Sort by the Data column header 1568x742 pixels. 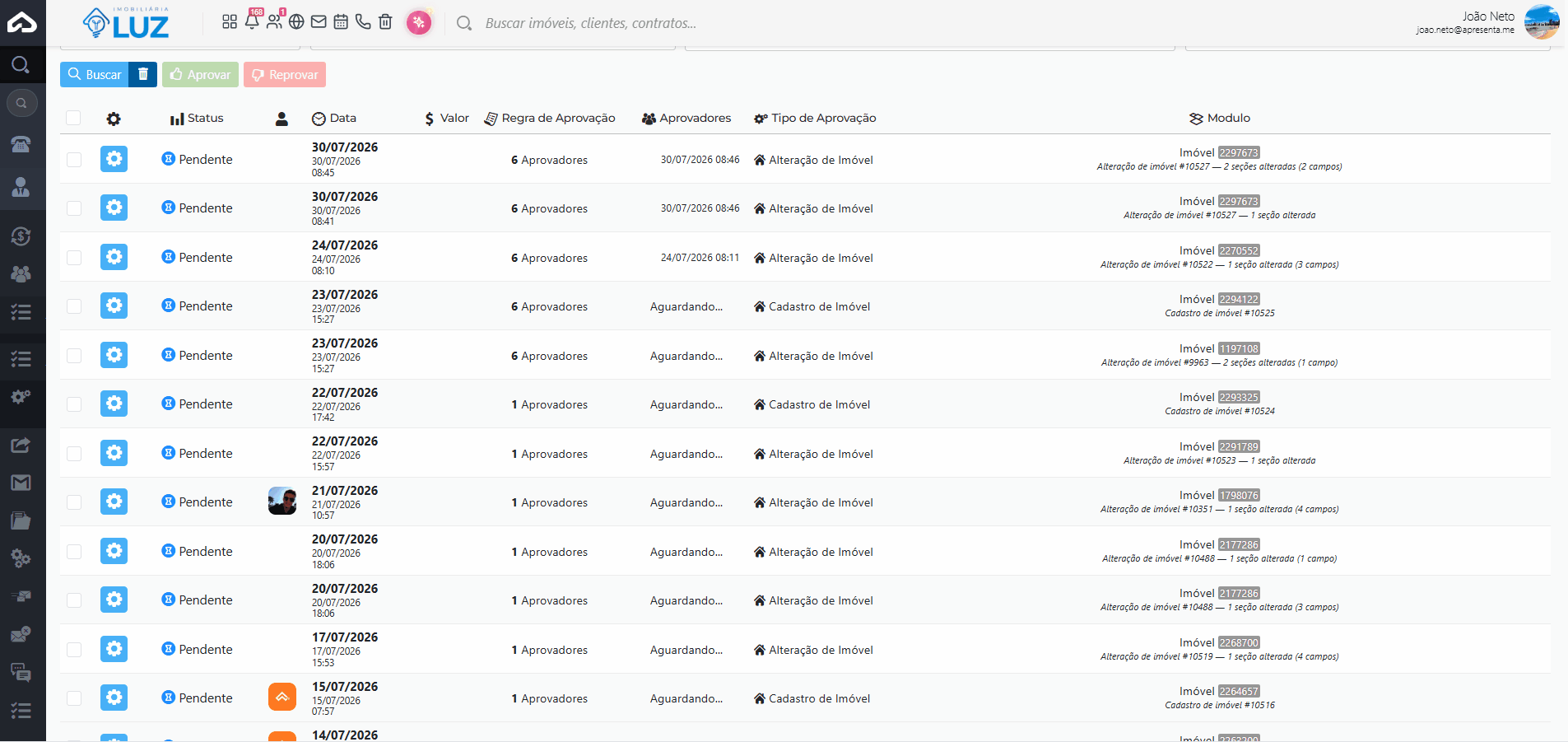[334, 118]
